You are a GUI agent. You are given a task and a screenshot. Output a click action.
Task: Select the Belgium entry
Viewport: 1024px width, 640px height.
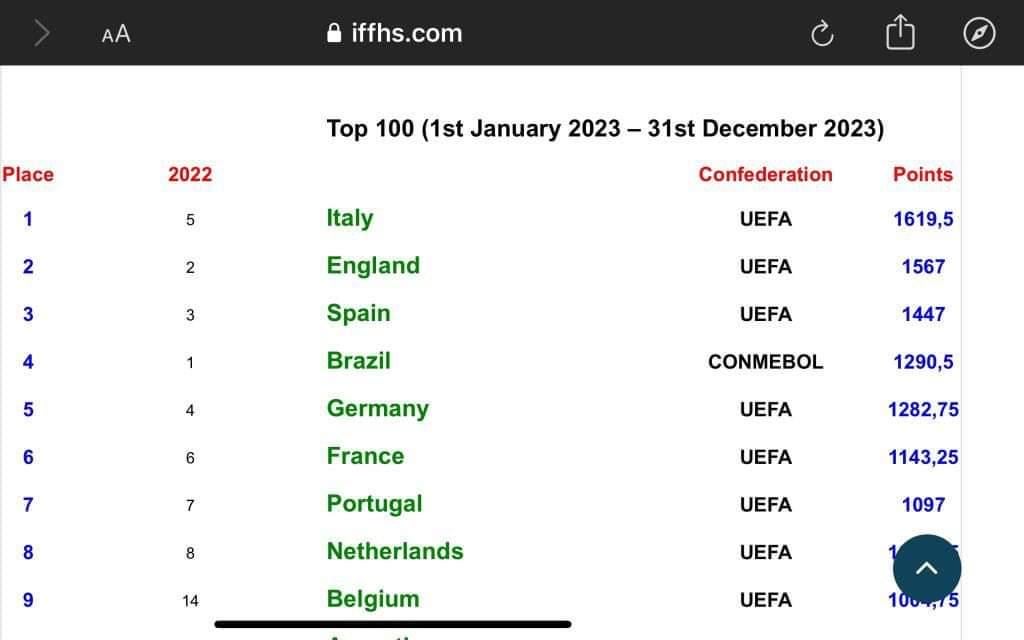pyautogui.click(x=373, y=600)
